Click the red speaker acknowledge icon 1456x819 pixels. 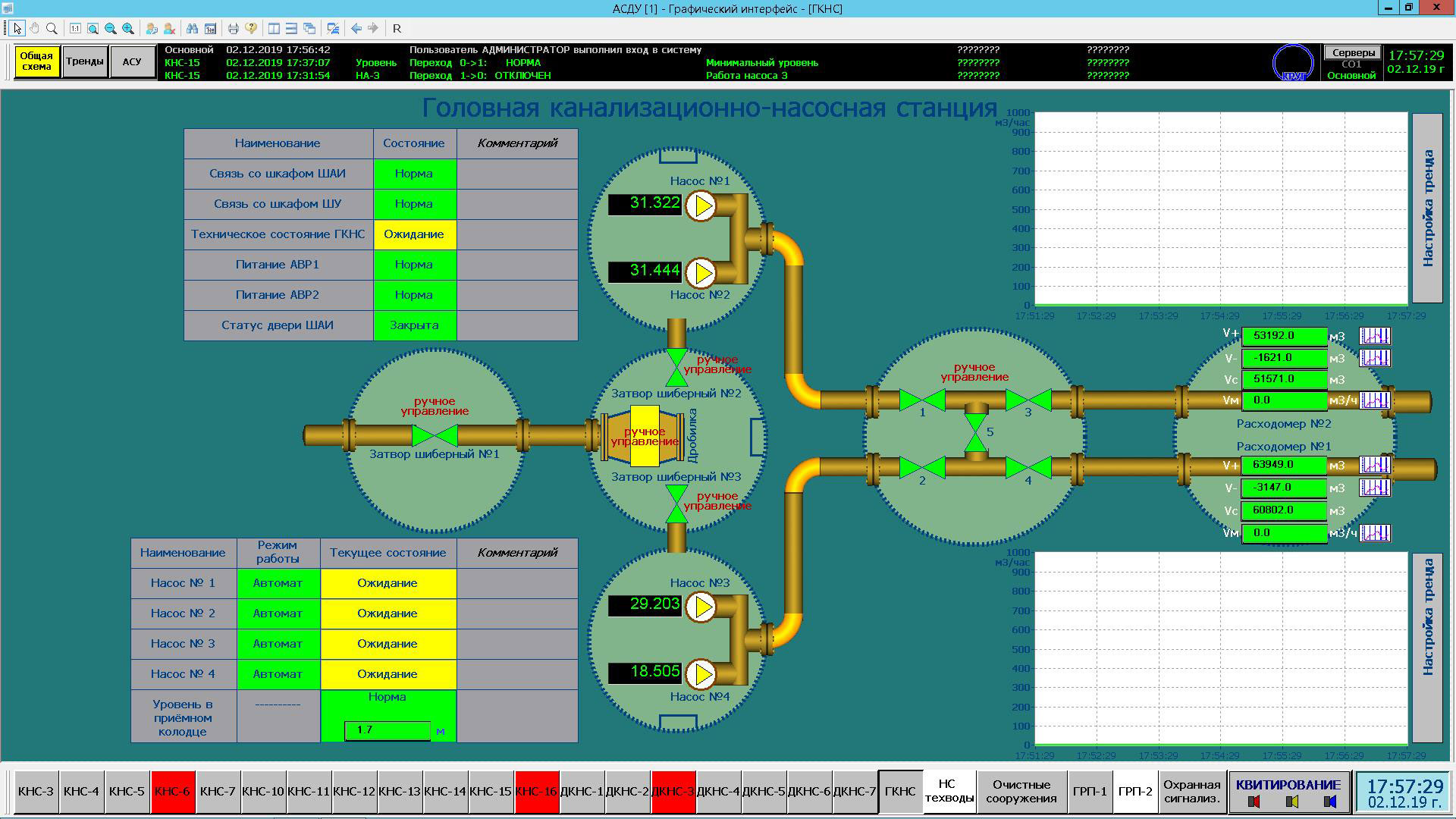(x=1254, y=802)
